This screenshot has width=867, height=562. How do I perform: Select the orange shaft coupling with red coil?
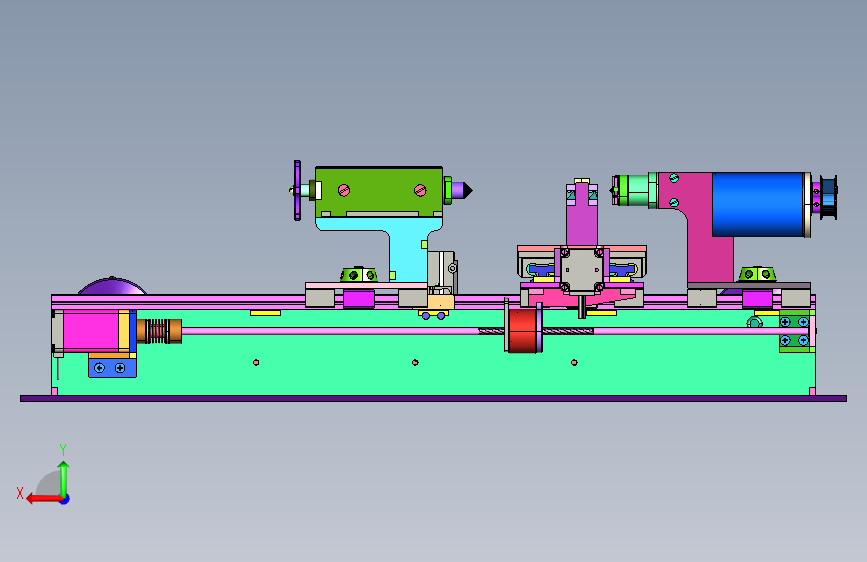159,331
